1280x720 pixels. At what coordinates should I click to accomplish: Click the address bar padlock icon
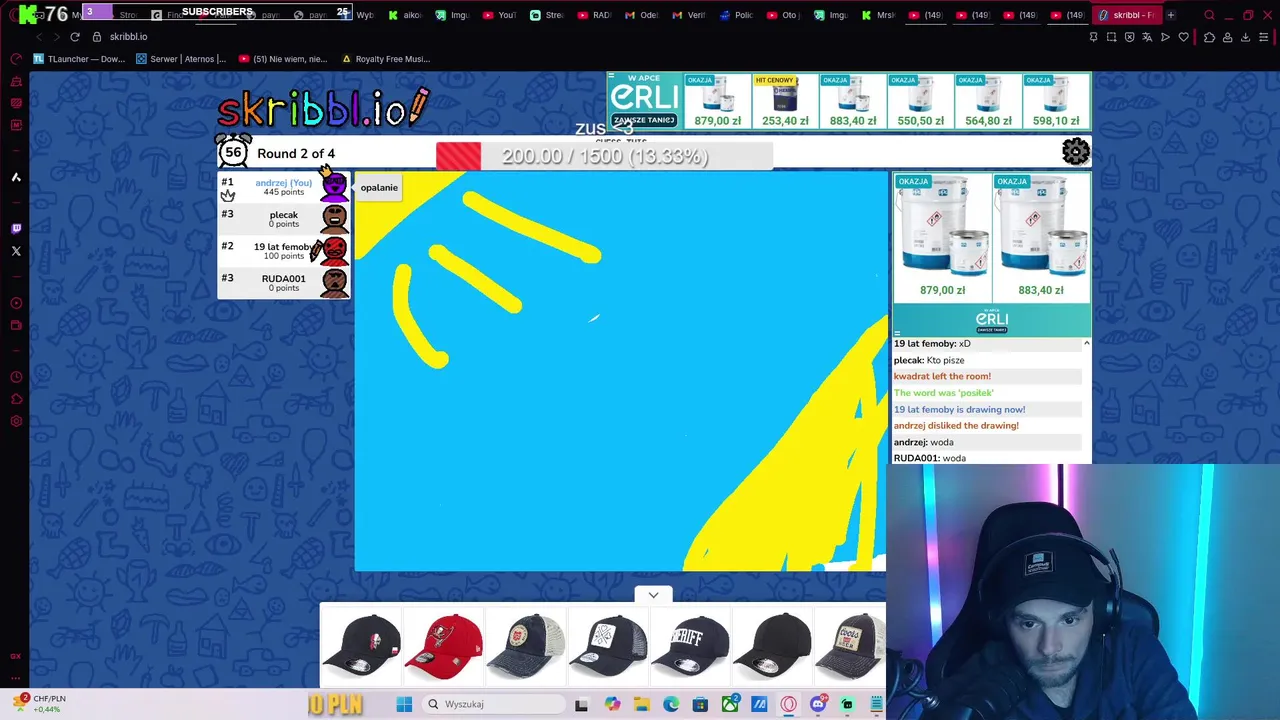pos(97,37)
